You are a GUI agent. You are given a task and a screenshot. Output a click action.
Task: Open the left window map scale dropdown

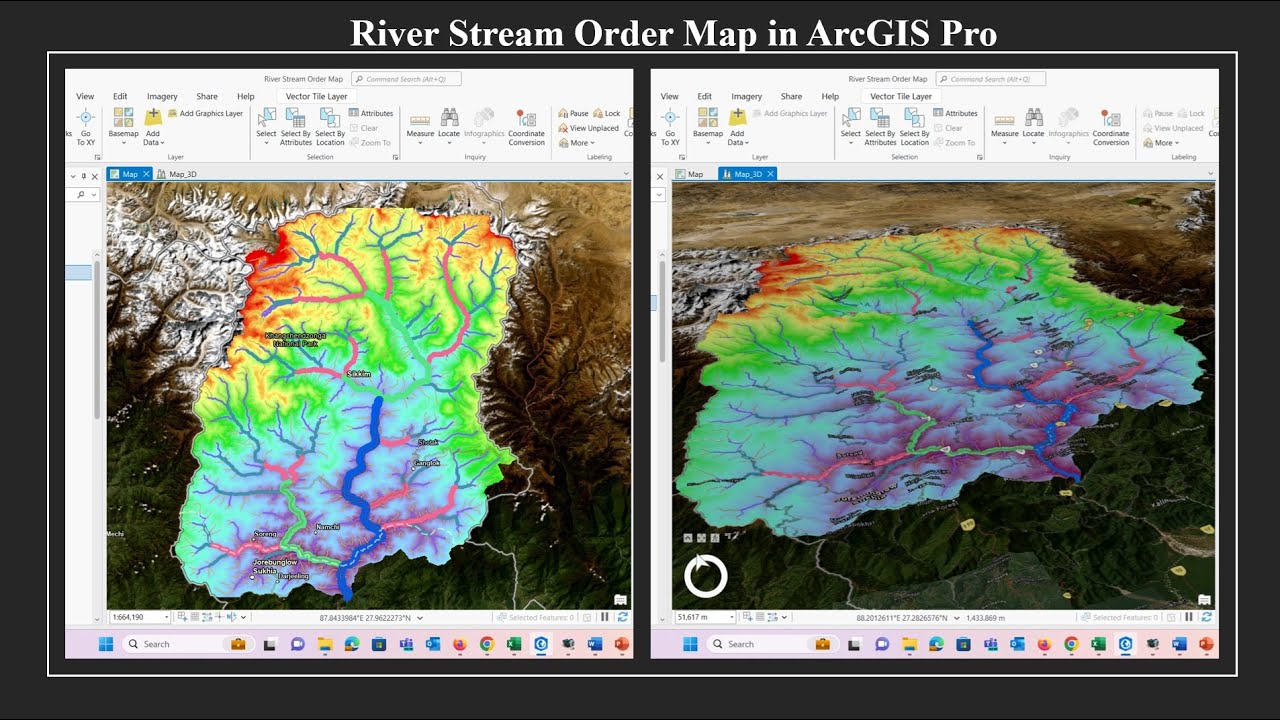[165, 617]
